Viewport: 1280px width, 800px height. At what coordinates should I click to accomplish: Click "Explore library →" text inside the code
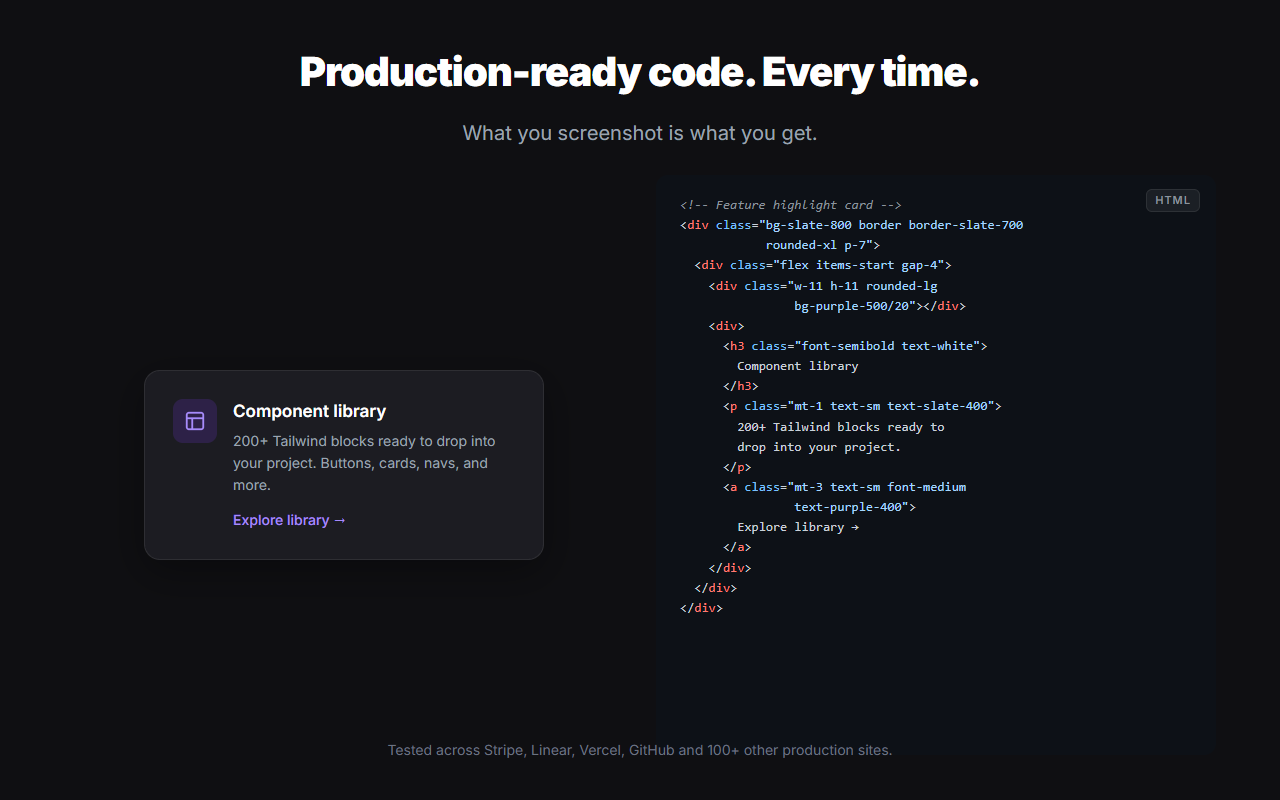798,527
